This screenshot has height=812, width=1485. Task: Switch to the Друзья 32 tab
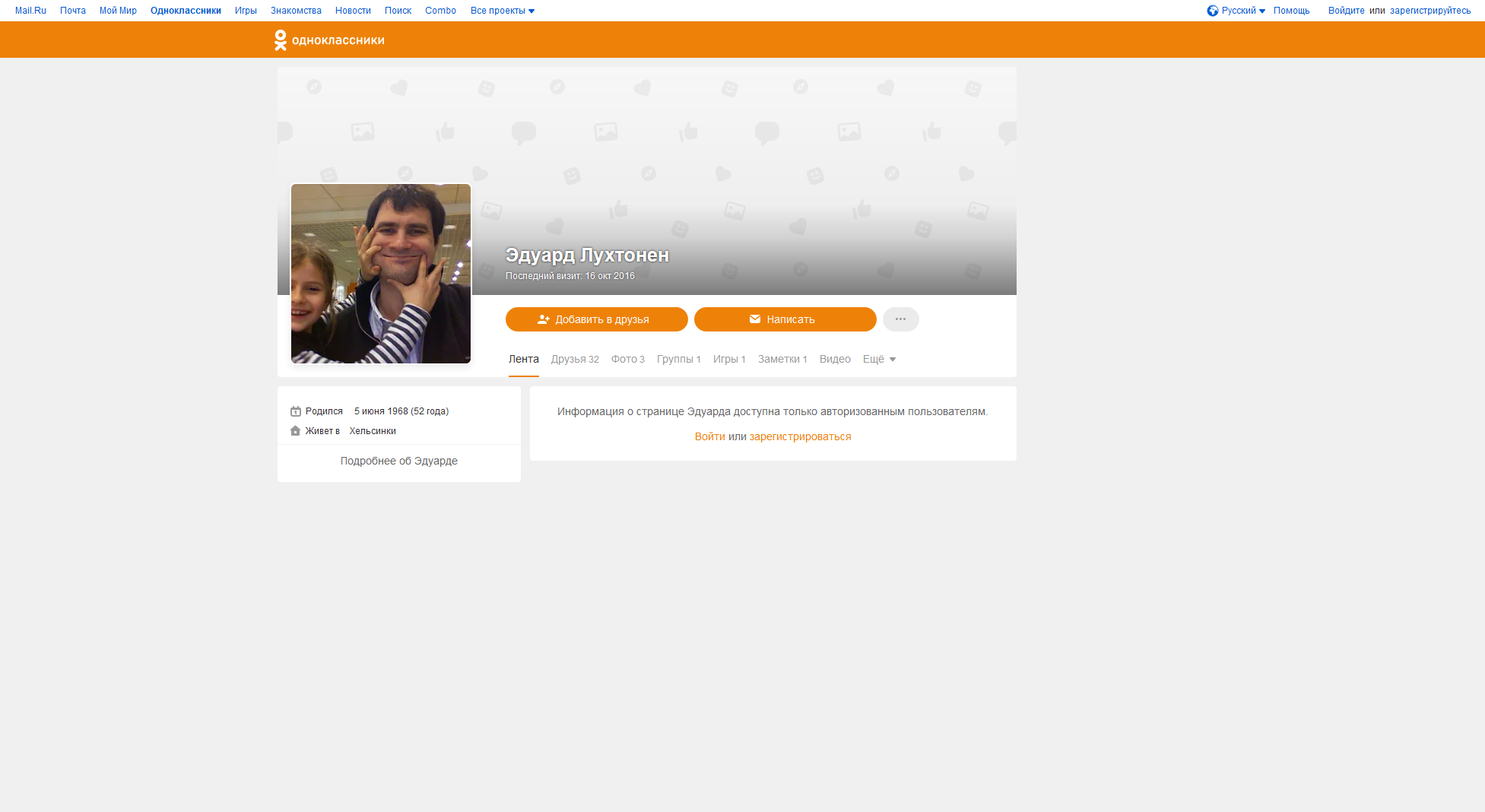575,360
